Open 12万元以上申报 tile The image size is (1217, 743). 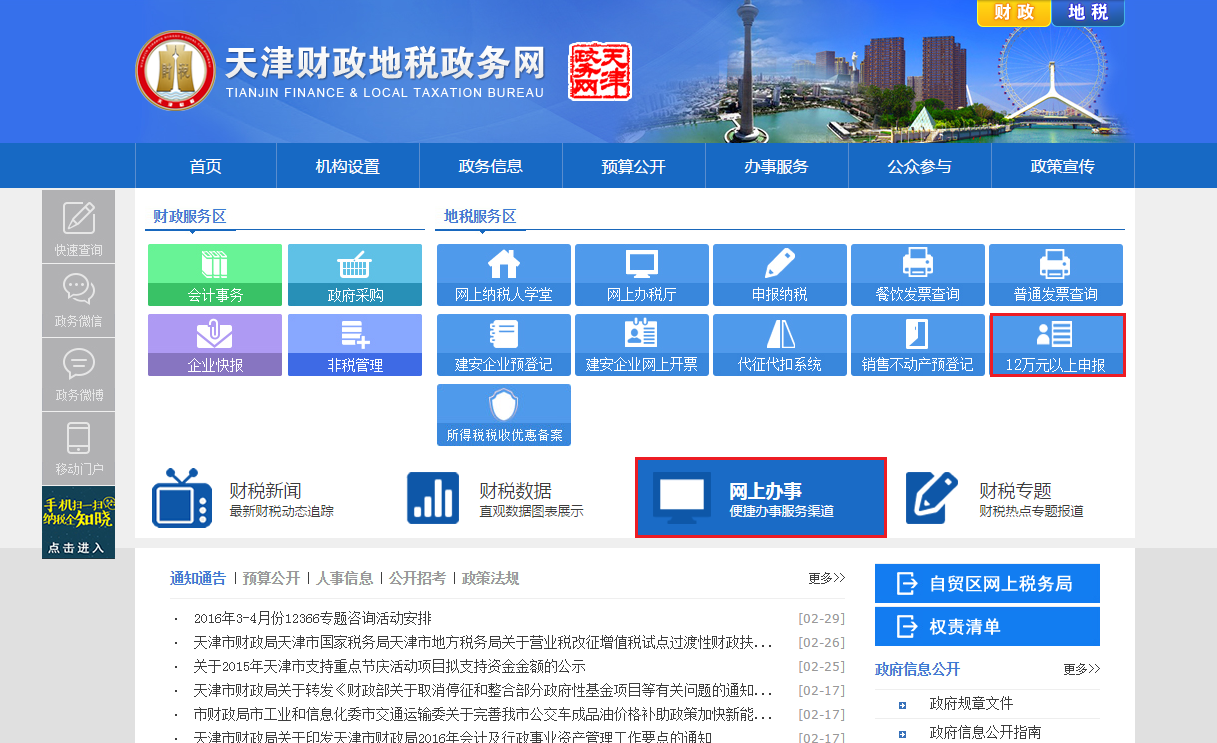[1058, 345]
